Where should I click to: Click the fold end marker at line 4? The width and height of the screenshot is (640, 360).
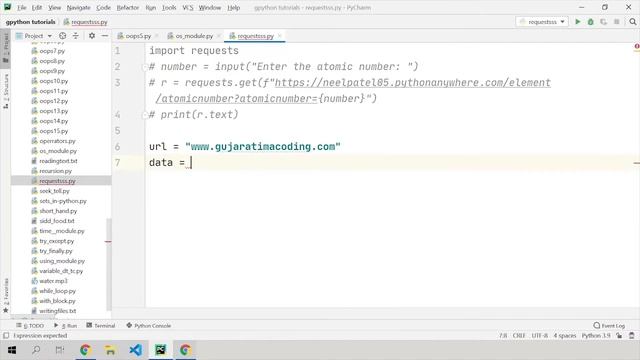(144, 115)
